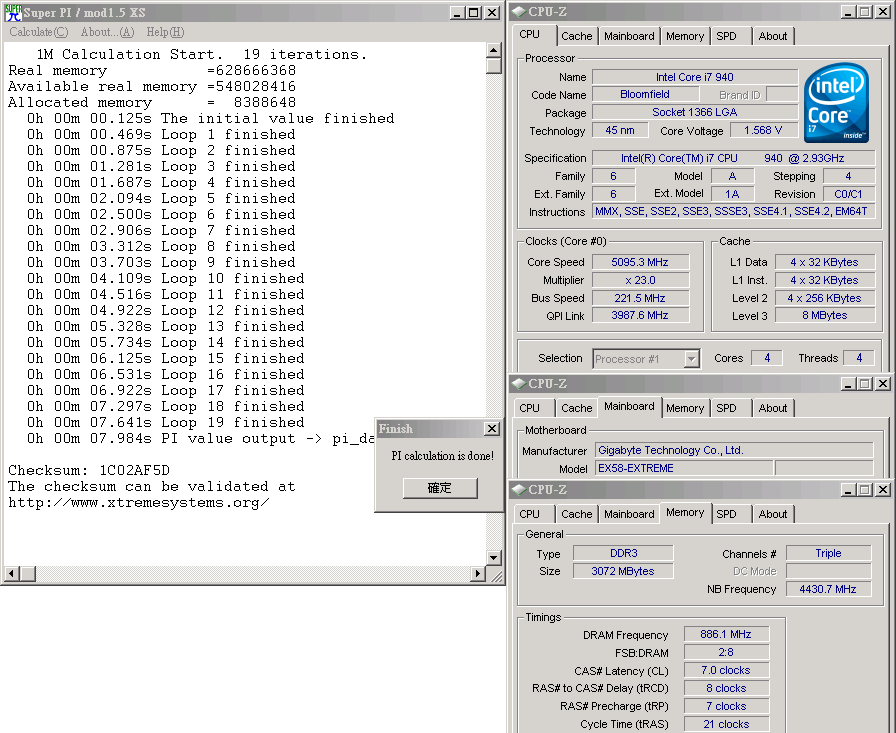The image size is (896, 733).
Task: Click the Core Voltage value 1.568 V
Action: pyautogui.click(x=763, y=130)
